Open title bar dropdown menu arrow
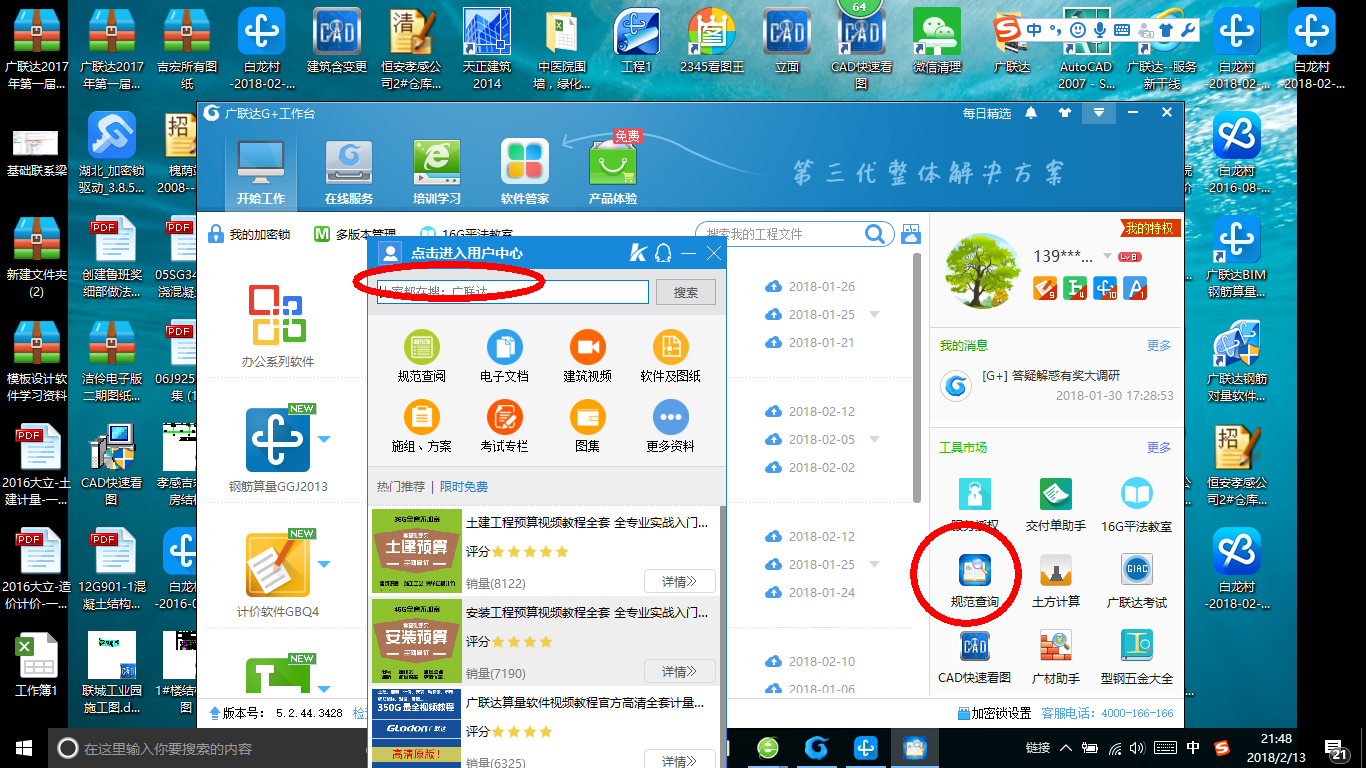Viewport: 1366px width, 768px height. pyautogui.click(x=1098, y=113)
